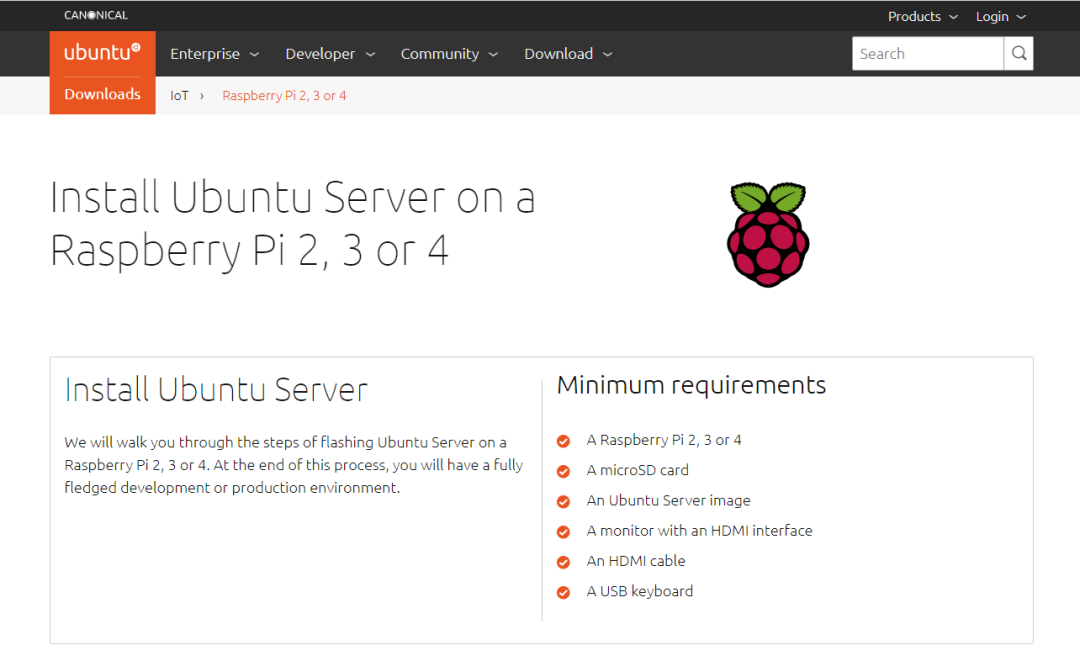Click the checkmark beside An Ubuntu Server image
Image resolution: width=1080 pixels, height=661 pixels.
coord(563,501)
